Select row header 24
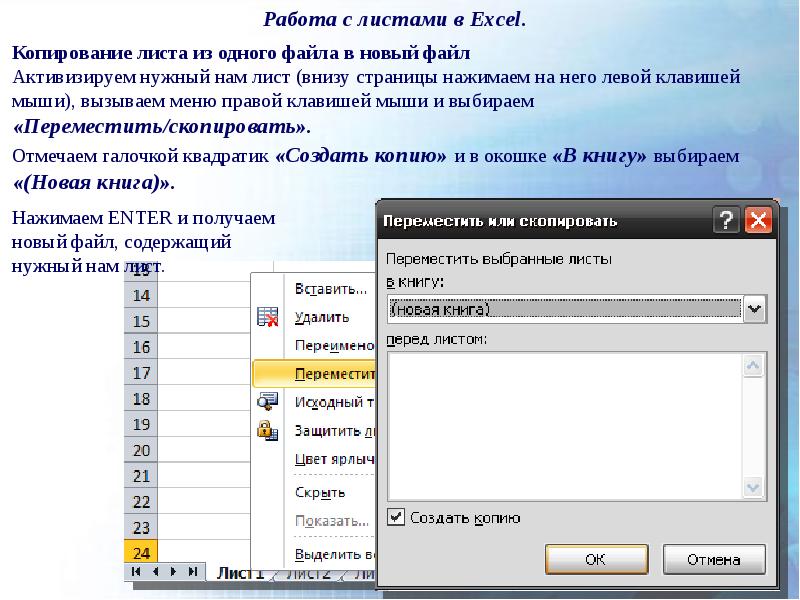The image size is (800, 600). coord(141,552)
